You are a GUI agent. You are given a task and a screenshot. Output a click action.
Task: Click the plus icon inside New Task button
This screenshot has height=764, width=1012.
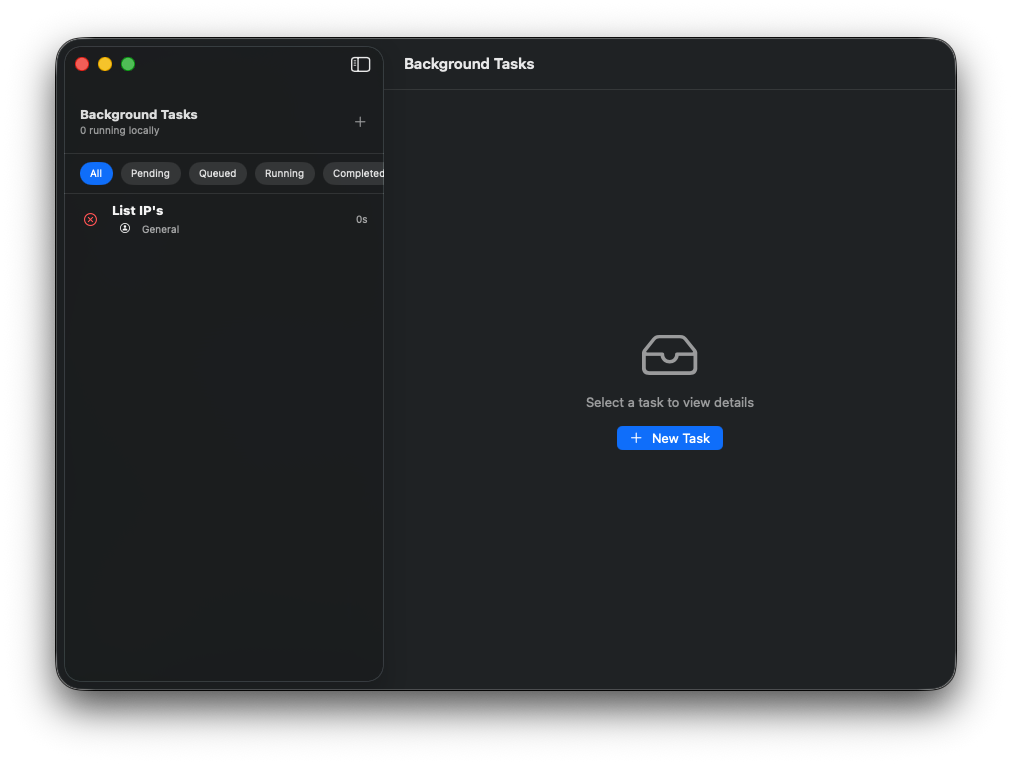(x=636, y=438)
